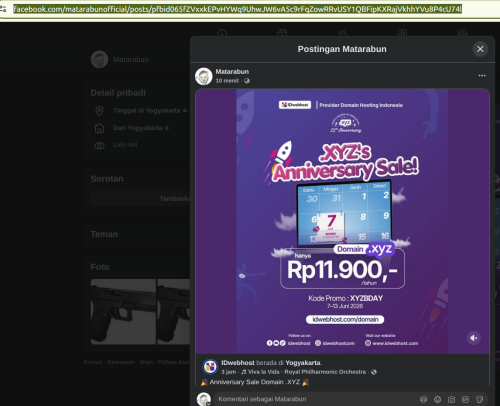Open the IDwebhost page link
Viewport: 500px width, 406px height.
tap(238, 363)
